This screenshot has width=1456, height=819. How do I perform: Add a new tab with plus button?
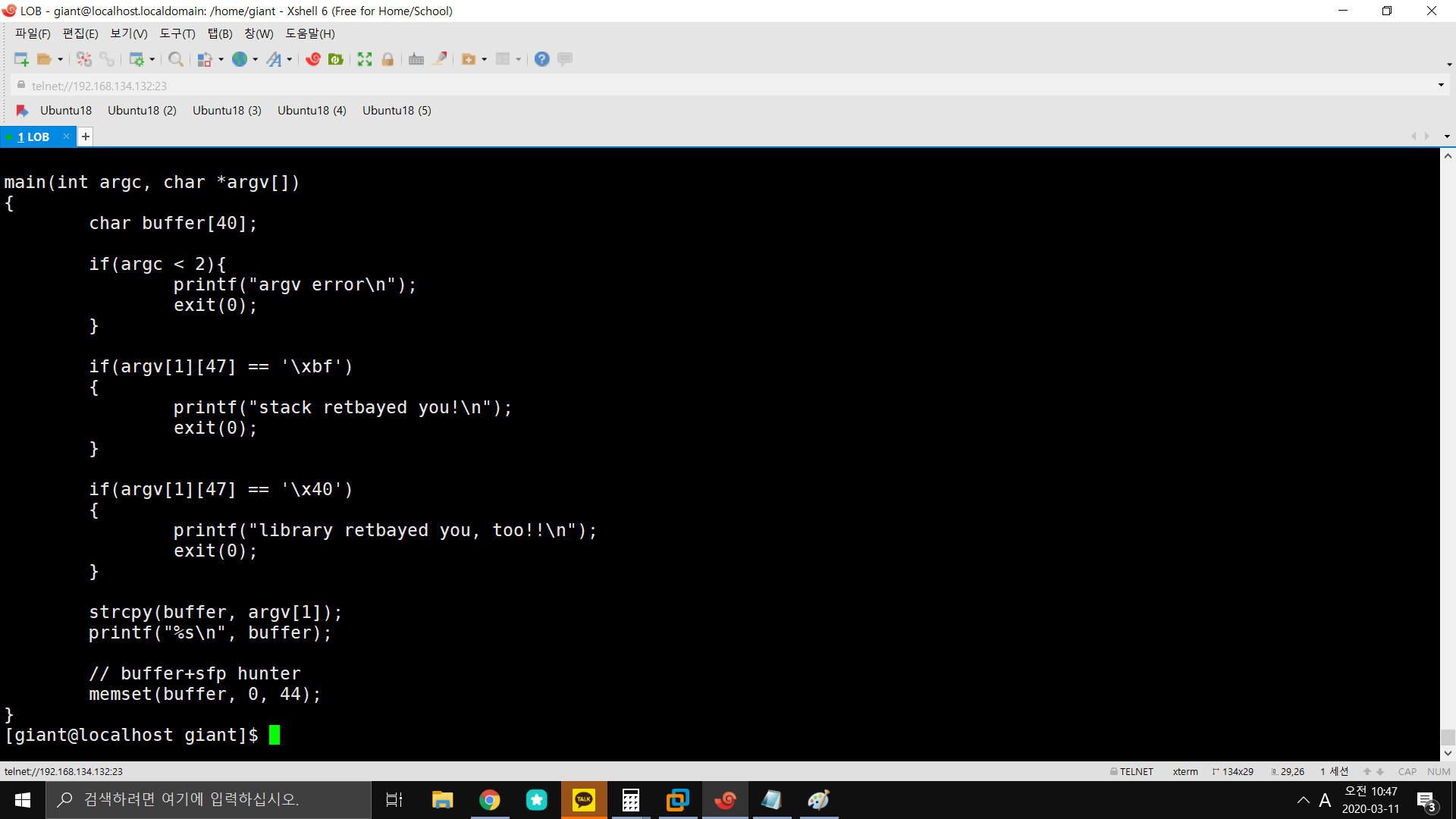click(86, 136)
